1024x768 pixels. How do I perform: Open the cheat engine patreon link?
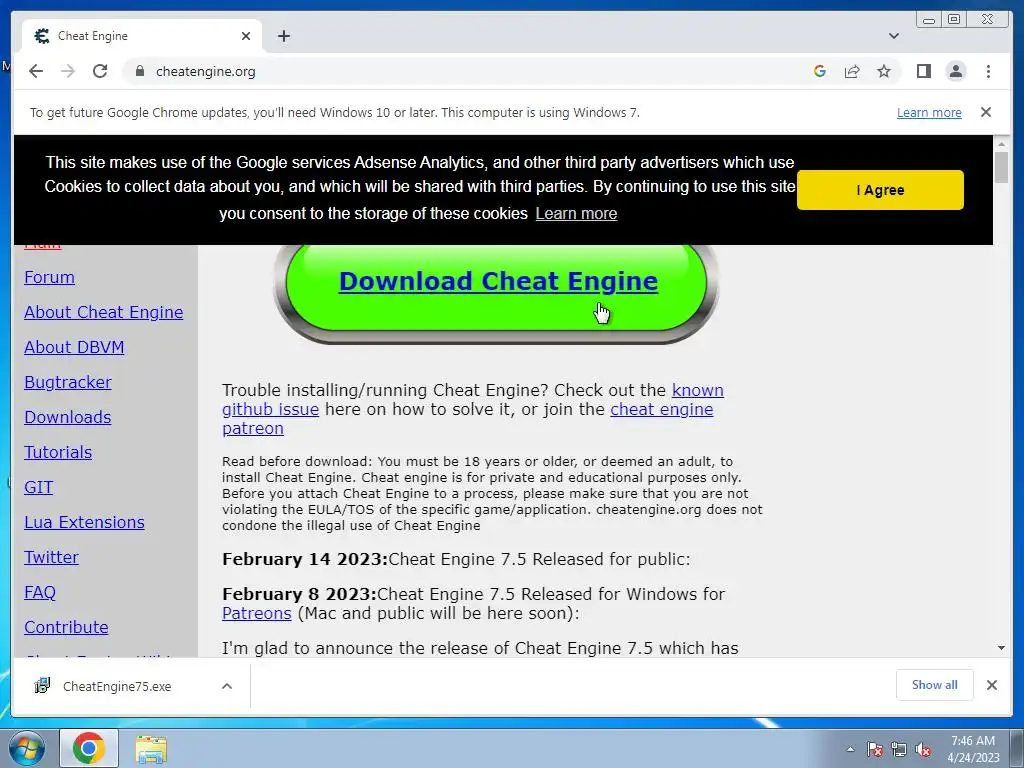pos(662,409)
